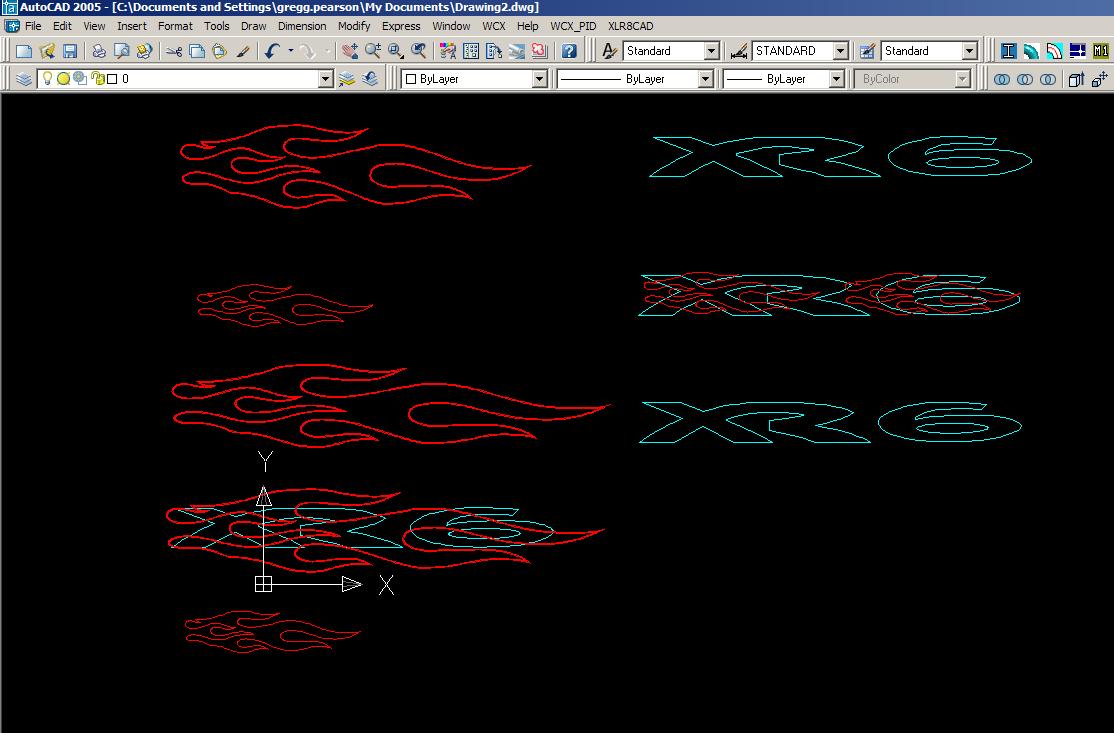The image size is (1114, 733).
Task: Expand the dimension style STANDARD dropdown
Action: point(840,51)
